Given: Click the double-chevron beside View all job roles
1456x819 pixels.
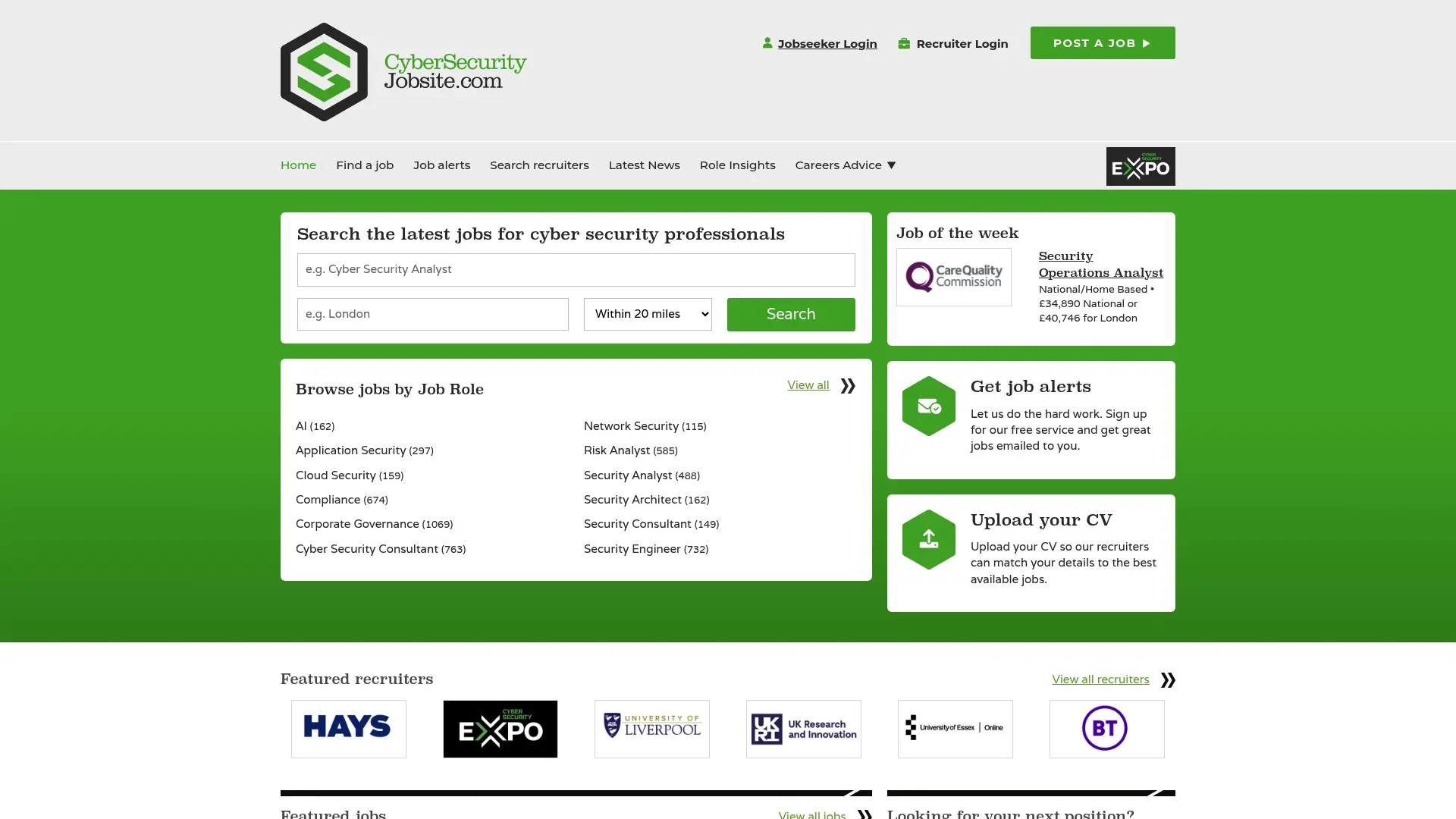Looking at the screenshot, I should click(848, 386).
